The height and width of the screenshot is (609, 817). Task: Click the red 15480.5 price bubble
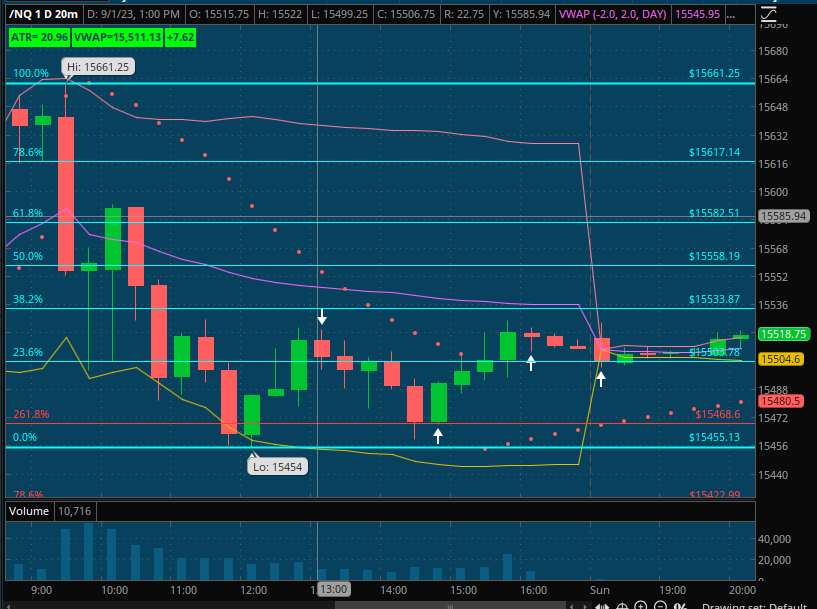[x=781, y=401]
